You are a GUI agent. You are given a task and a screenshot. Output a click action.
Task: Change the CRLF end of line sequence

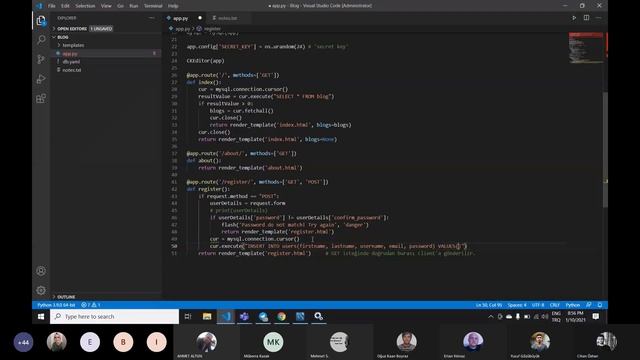555,305
